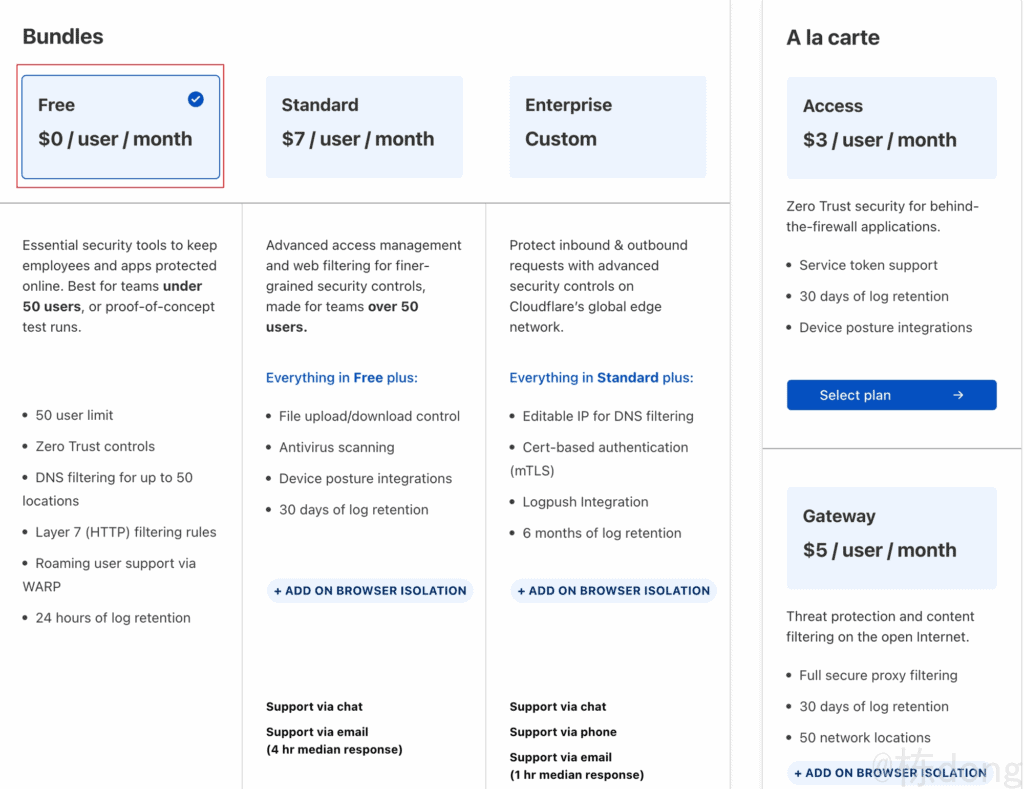The image size is (1024, 789).
Task: Click '(1 hr median response)' text
Action: coord(577,775)
